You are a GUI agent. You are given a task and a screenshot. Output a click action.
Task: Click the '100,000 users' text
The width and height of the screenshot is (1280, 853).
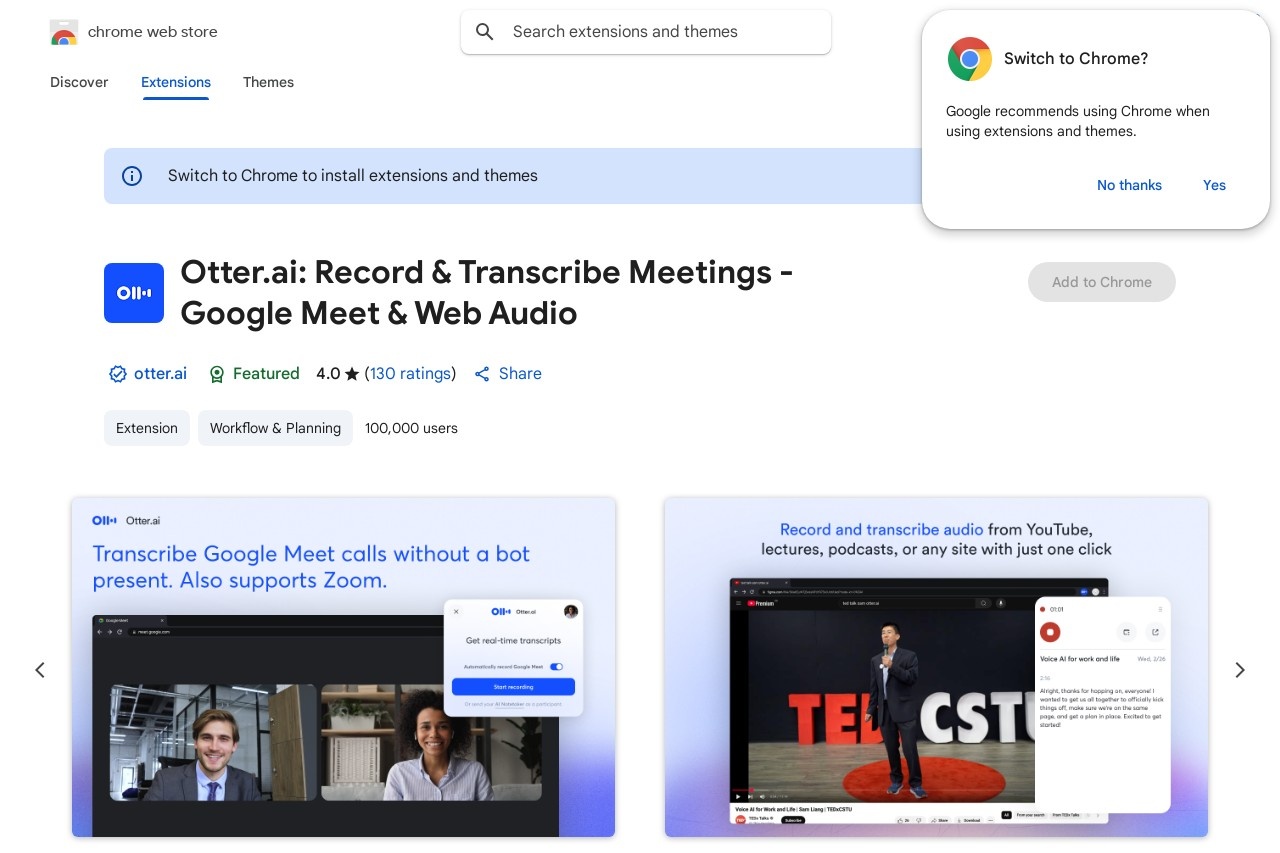[x=411, y=428]
